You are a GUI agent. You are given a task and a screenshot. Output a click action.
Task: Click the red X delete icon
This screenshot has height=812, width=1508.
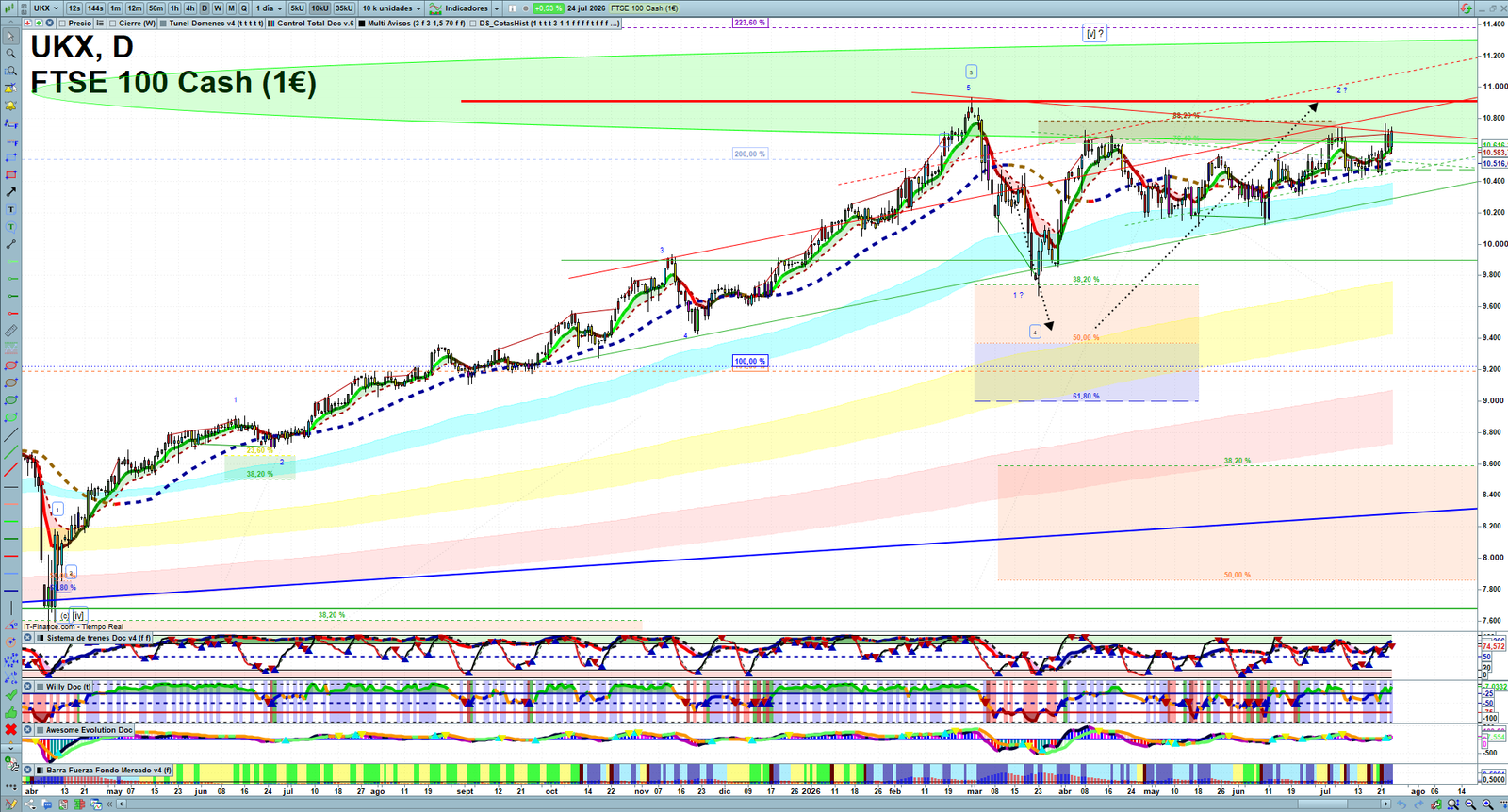[11, 730]
